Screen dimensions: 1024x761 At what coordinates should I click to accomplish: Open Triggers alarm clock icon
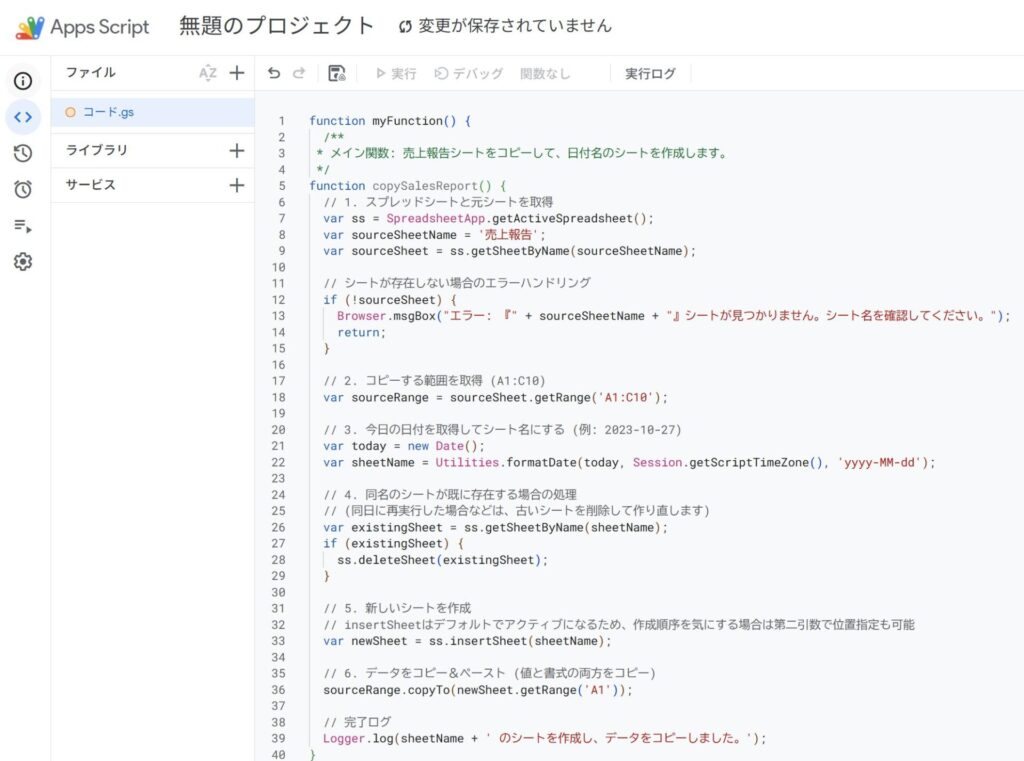23,189
